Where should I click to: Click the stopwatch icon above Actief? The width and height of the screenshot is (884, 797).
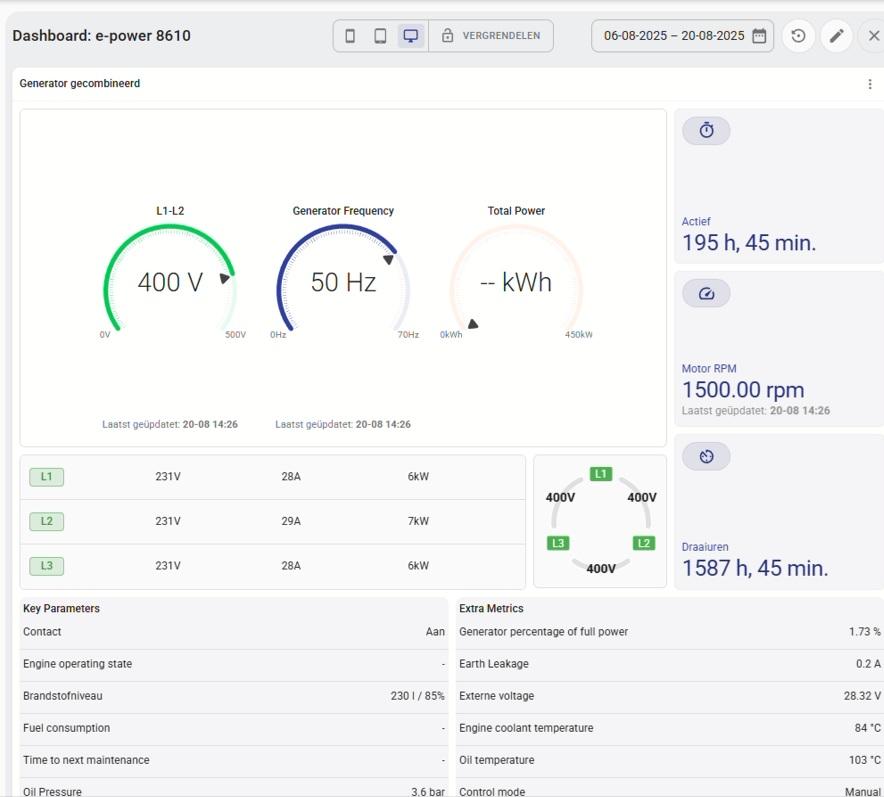706,131
